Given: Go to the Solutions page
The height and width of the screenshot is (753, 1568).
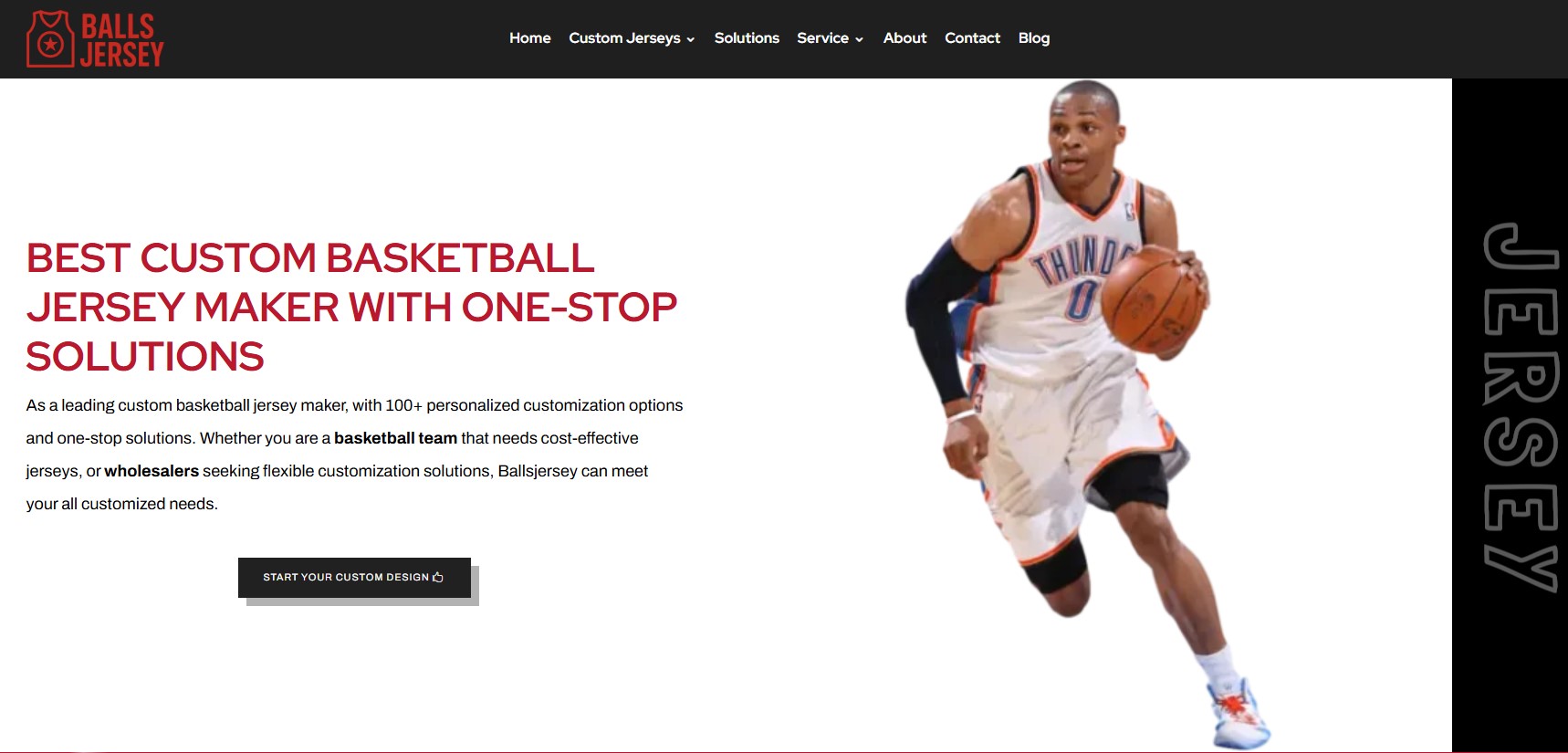Looking at the screenshot, I should click(x=747, y=38).
